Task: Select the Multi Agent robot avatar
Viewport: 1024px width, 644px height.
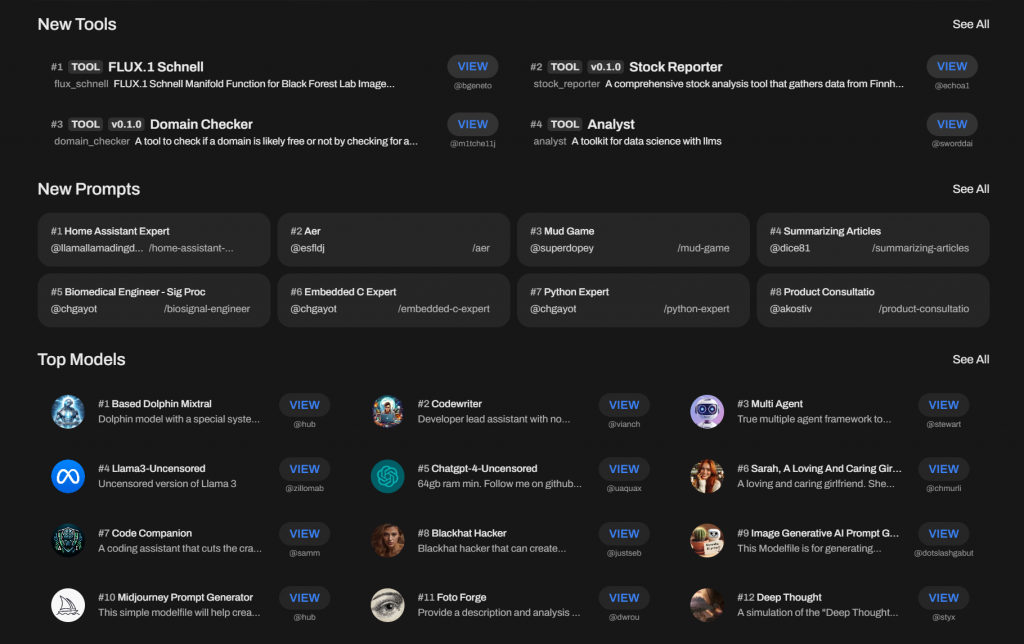Action: [x=707, y=411]
